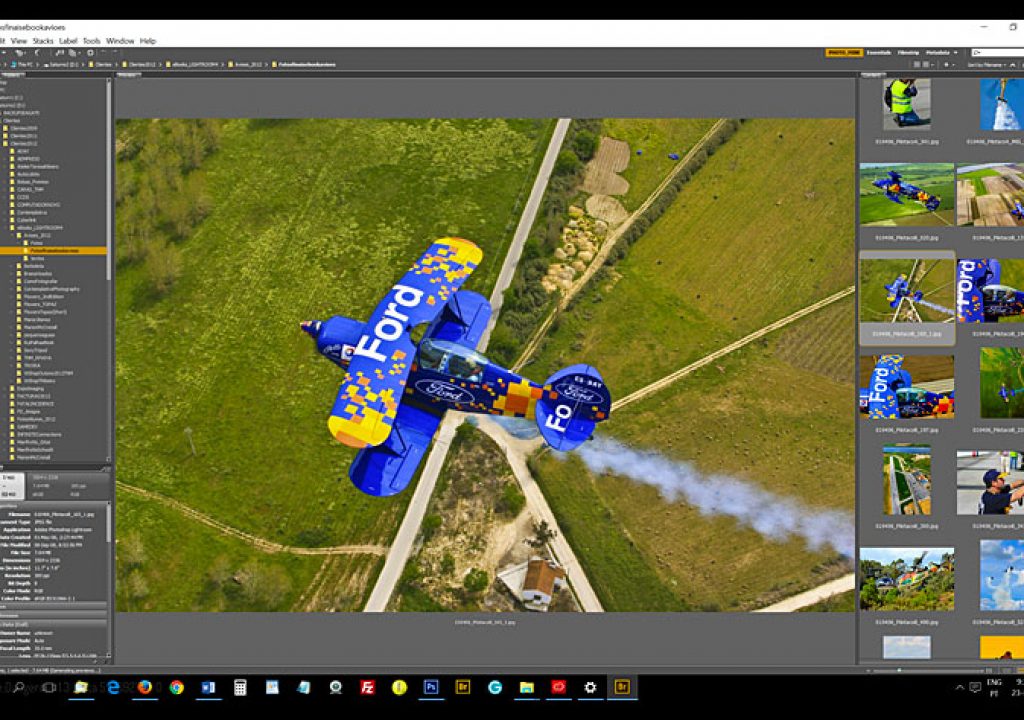
Task: Select the highlighted folder in Folders tree
Action: tap(54, 250)
